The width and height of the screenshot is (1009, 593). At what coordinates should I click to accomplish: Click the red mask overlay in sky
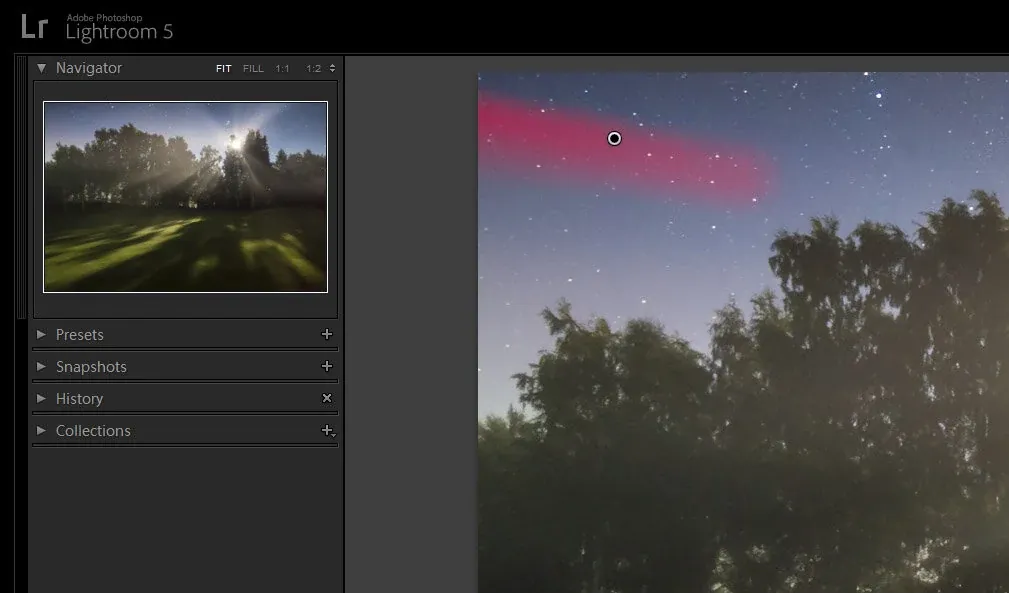[x=690, y=165]
